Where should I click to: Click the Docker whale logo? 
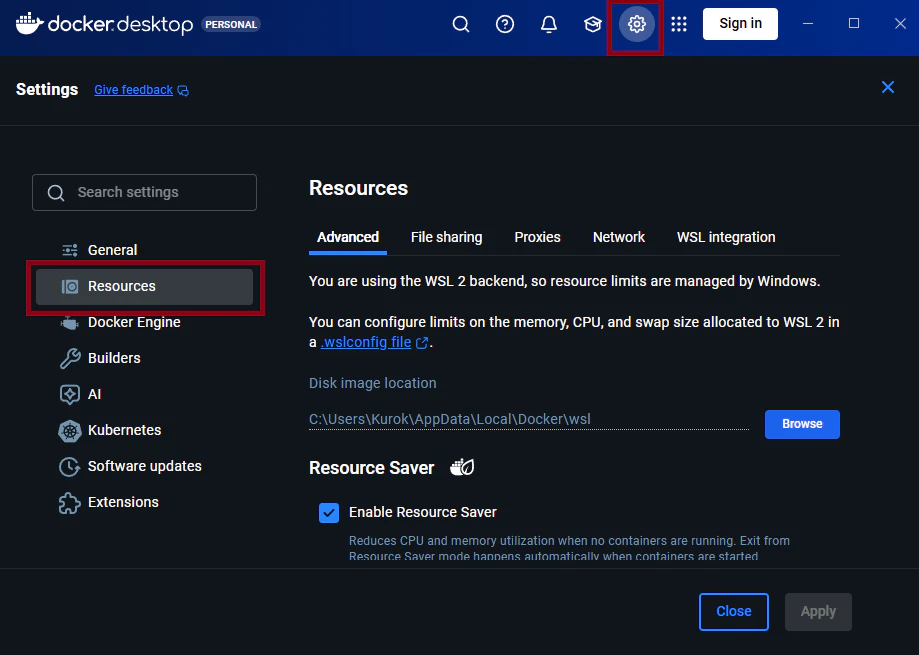click(29, 23)
